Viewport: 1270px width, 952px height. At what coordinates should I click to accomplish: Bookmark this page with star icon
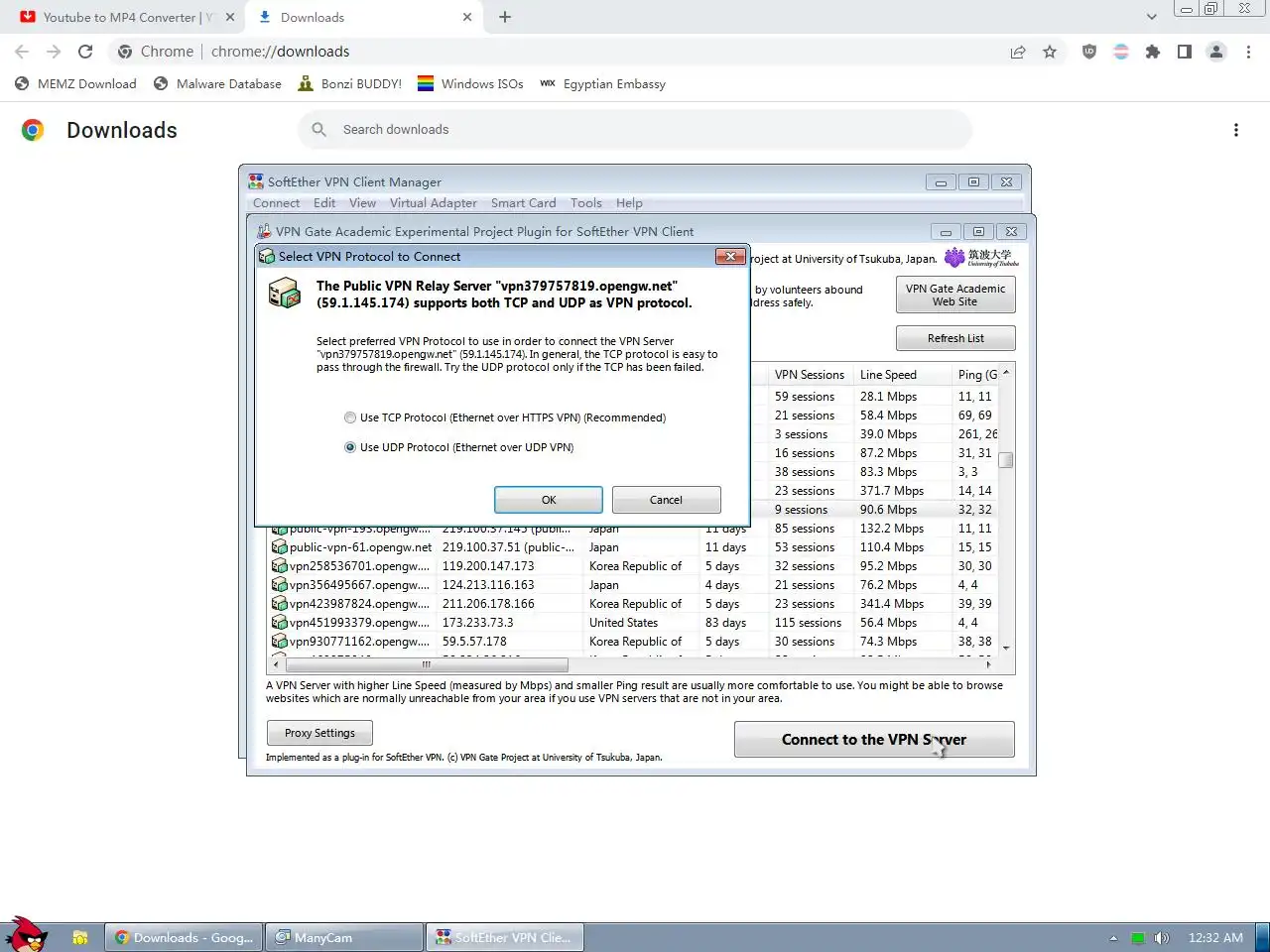(x=1050, y=52)
